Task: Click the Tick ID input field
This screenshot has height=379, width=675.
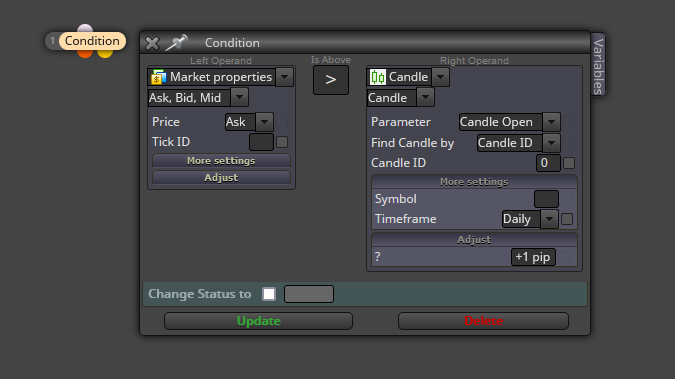Action: tap(261, 142)
